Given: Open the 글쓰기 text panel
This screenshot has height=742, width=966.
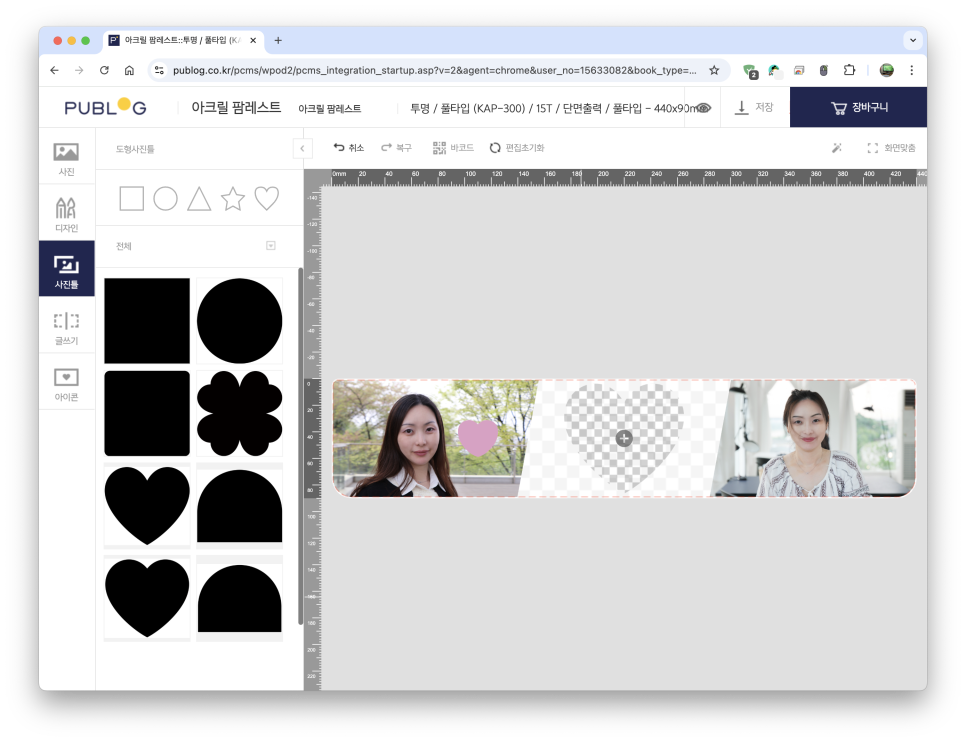Looking at the screenshot, I should tap(67, 327).
